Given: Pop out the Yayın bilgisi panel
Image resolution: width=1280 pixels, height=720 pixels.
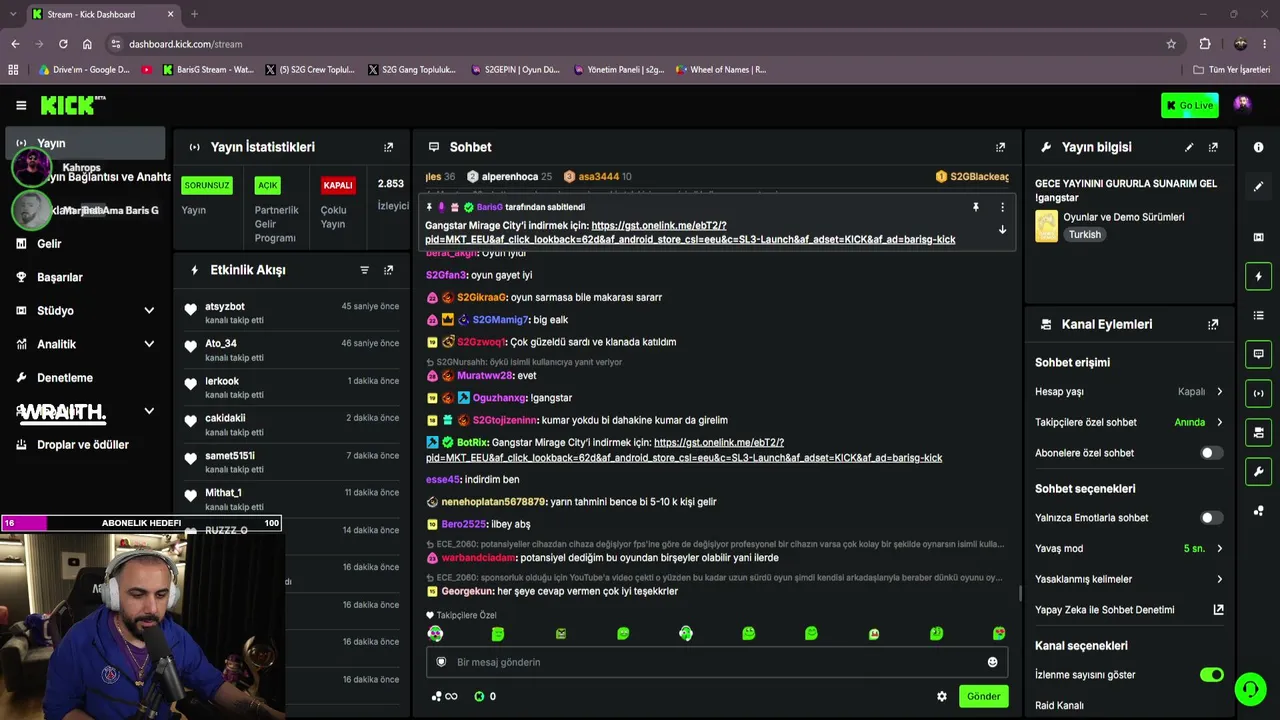Looking at the screenshot, I should [1213, 147].
